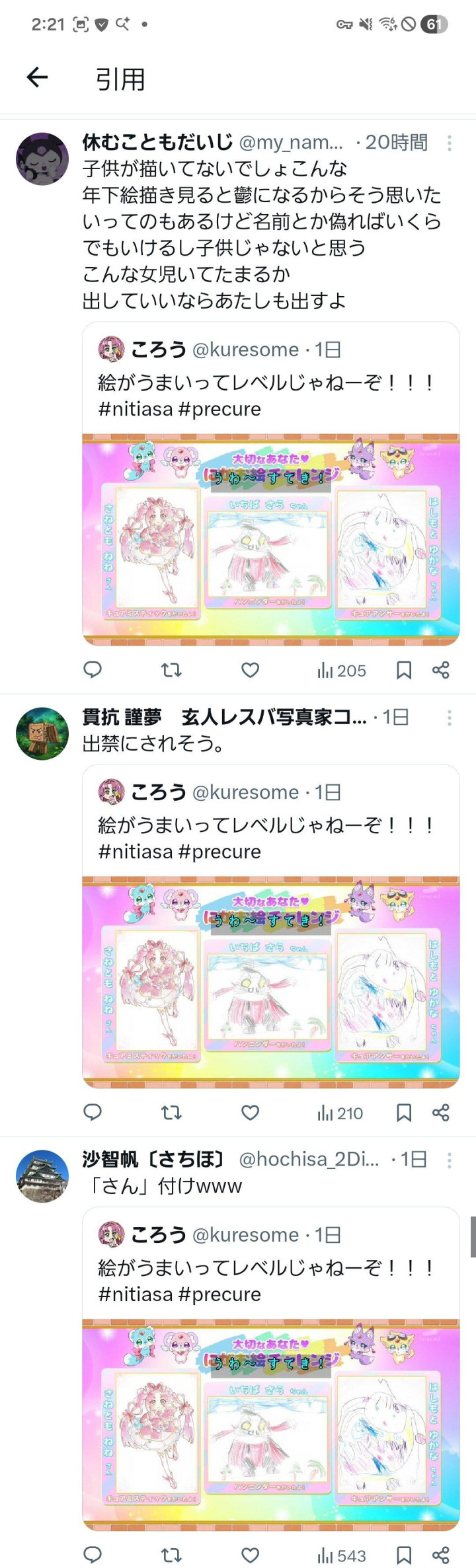Reply to 休むこともだいじ's quote post

point(93,670)
